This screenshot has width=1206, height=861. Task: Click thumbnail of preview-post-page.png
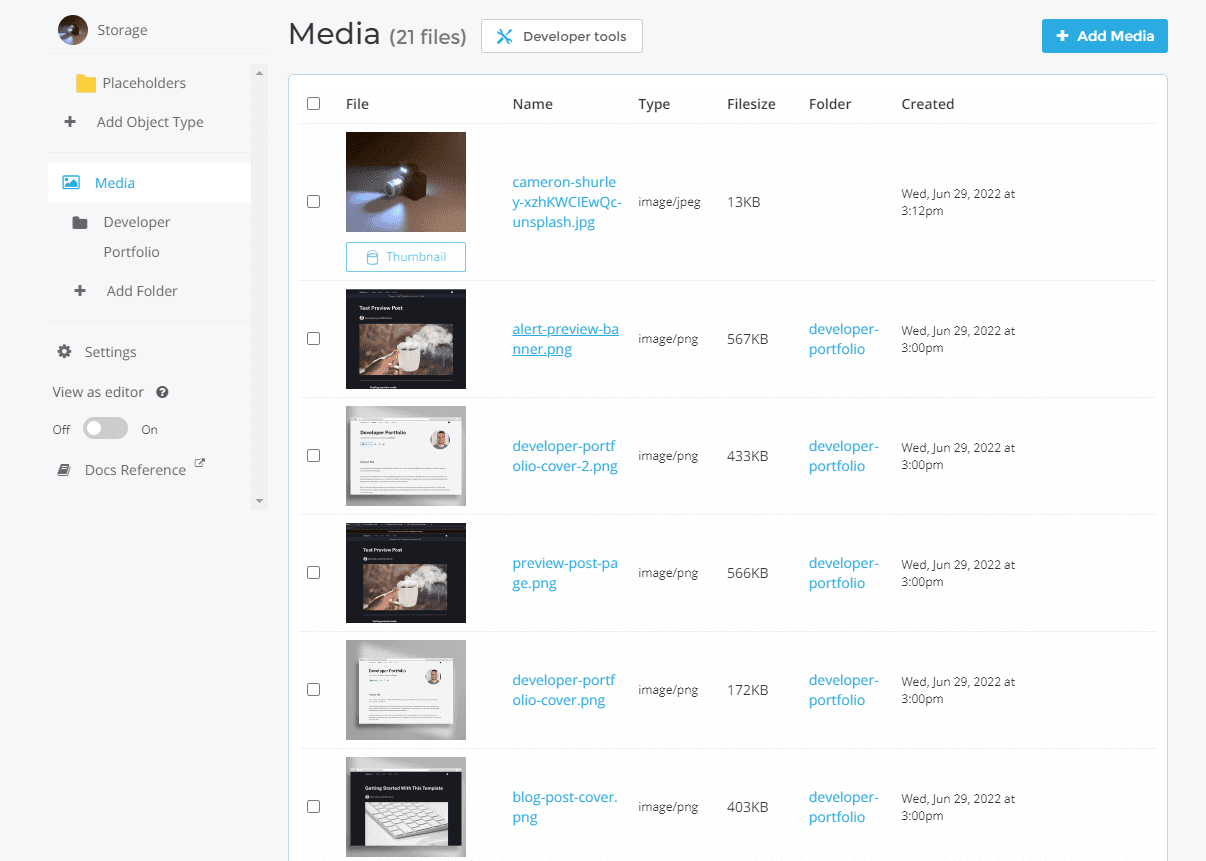[x=406, y=573]
